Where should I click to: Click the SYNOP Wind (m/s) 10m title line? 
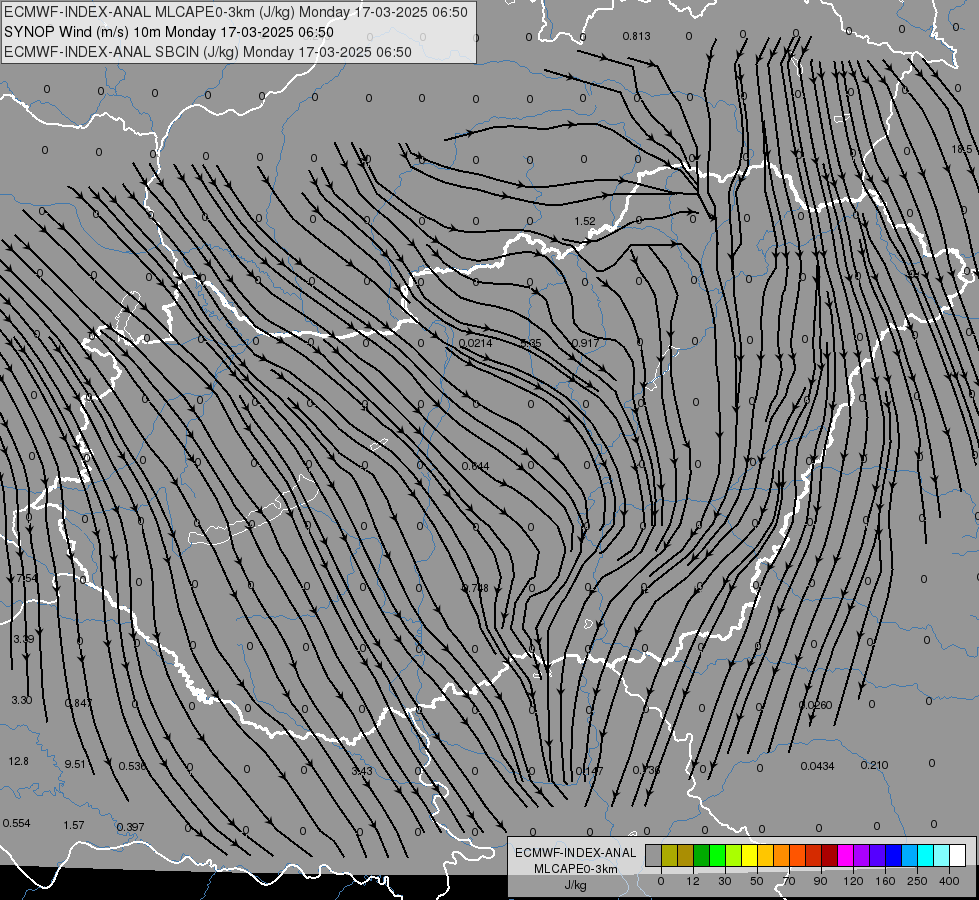(x=169, y=32)
